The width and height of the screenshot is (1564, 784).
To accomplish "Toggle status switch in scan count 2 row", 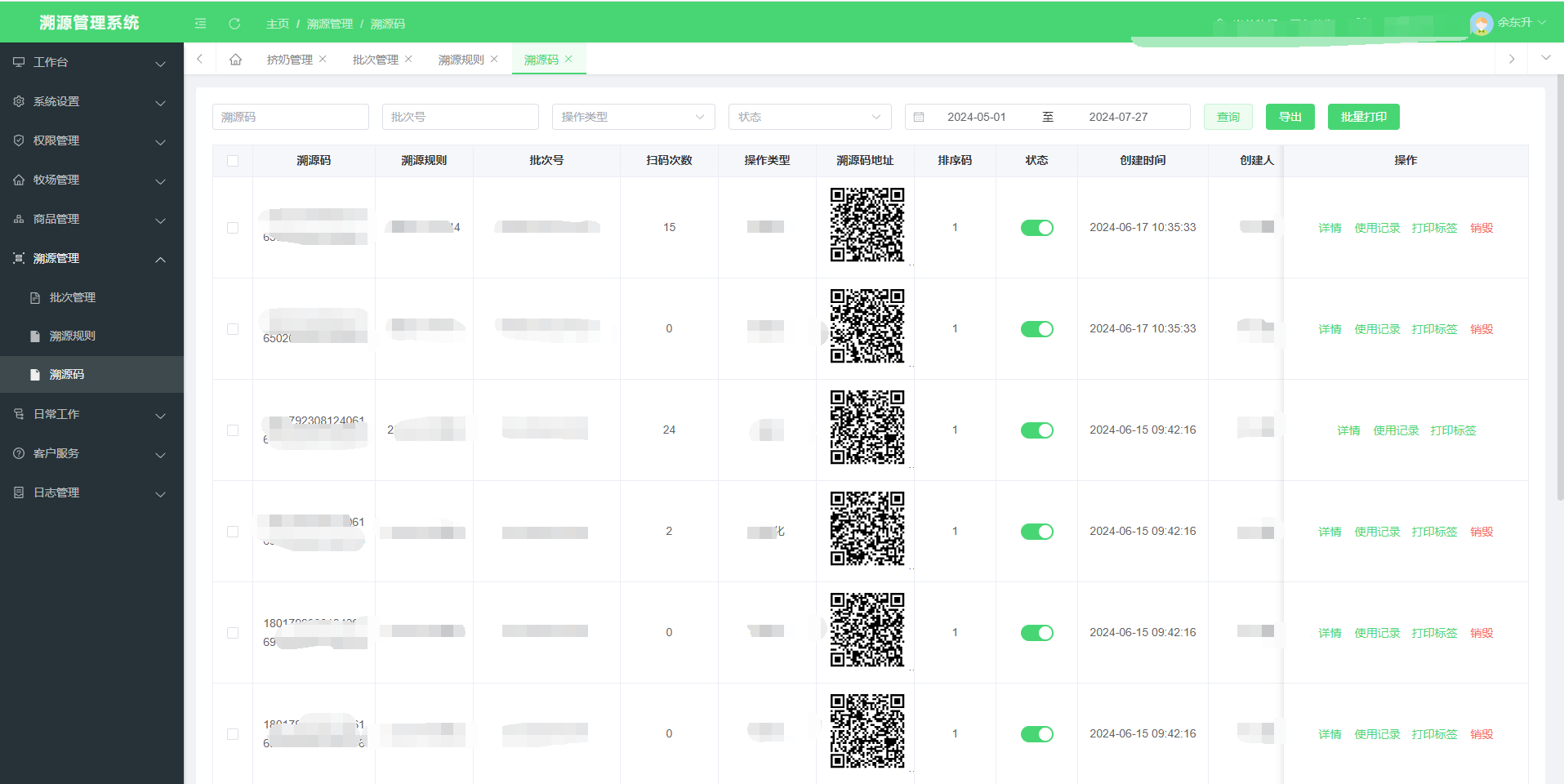I will click(1036, 532).
